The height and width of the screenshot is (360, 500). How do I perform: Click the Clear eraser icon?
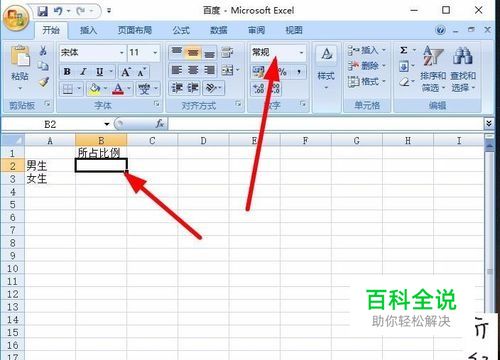pos(404,81)
